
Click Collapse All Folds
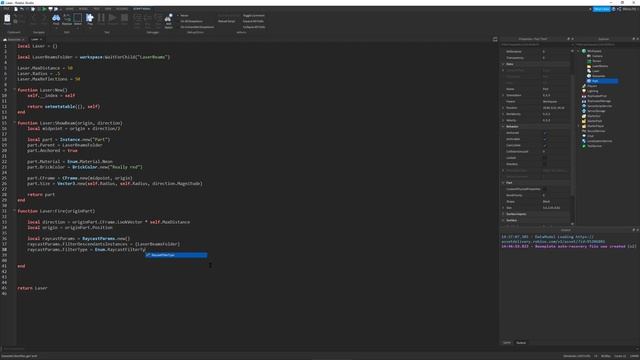point(254,27)
